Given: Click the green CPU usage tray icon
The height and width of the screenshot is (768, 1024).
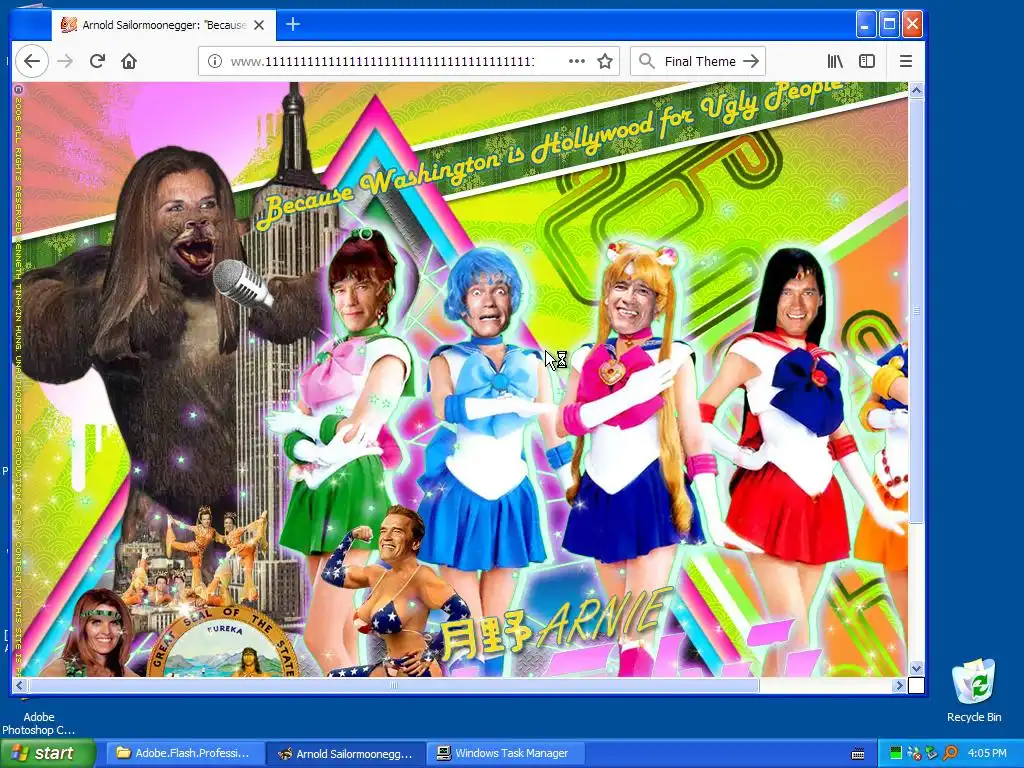Looking at the screenshot, I should coord(896,753).
